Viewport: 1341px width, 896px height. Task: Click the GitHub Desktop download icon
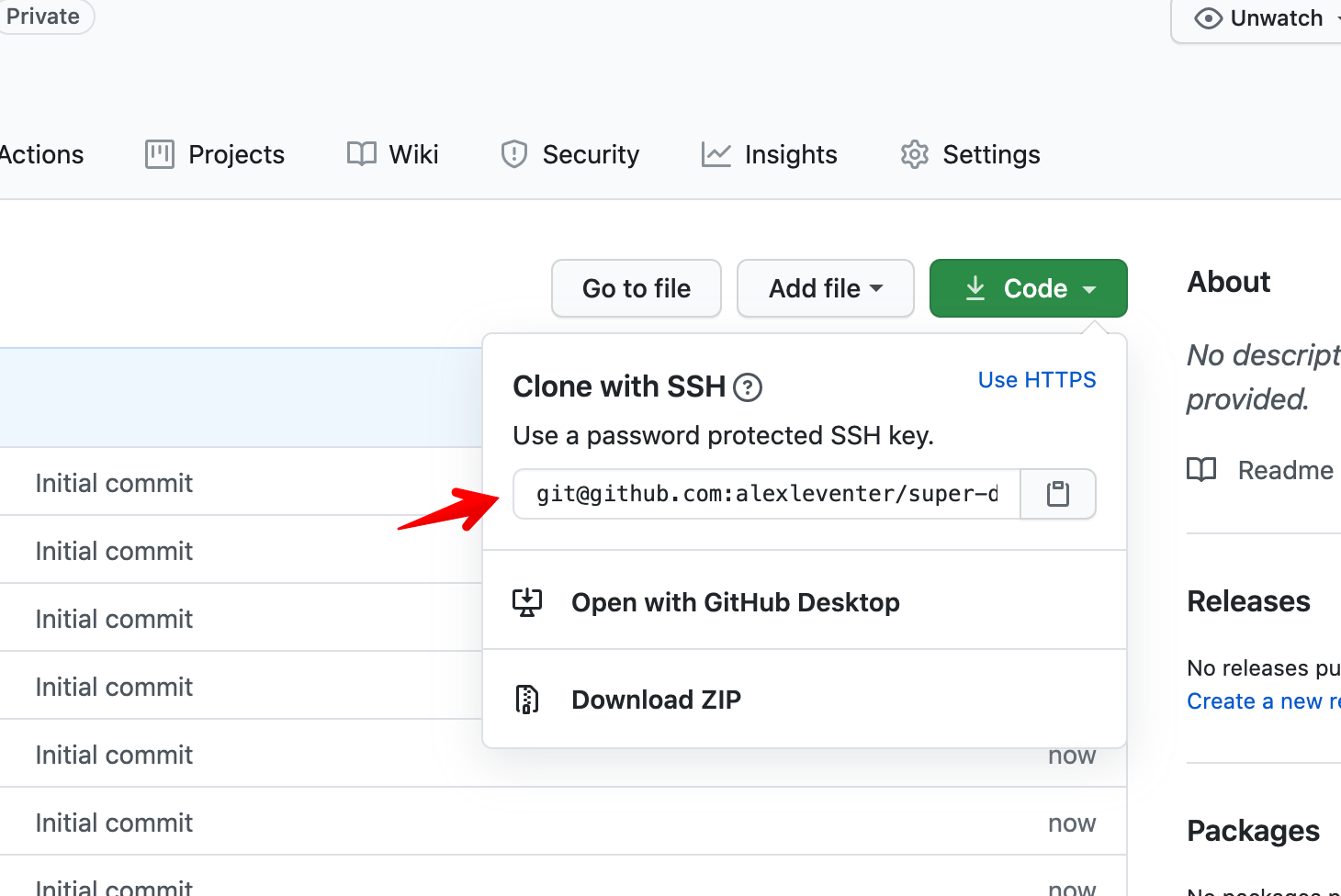tap(527, 602)
